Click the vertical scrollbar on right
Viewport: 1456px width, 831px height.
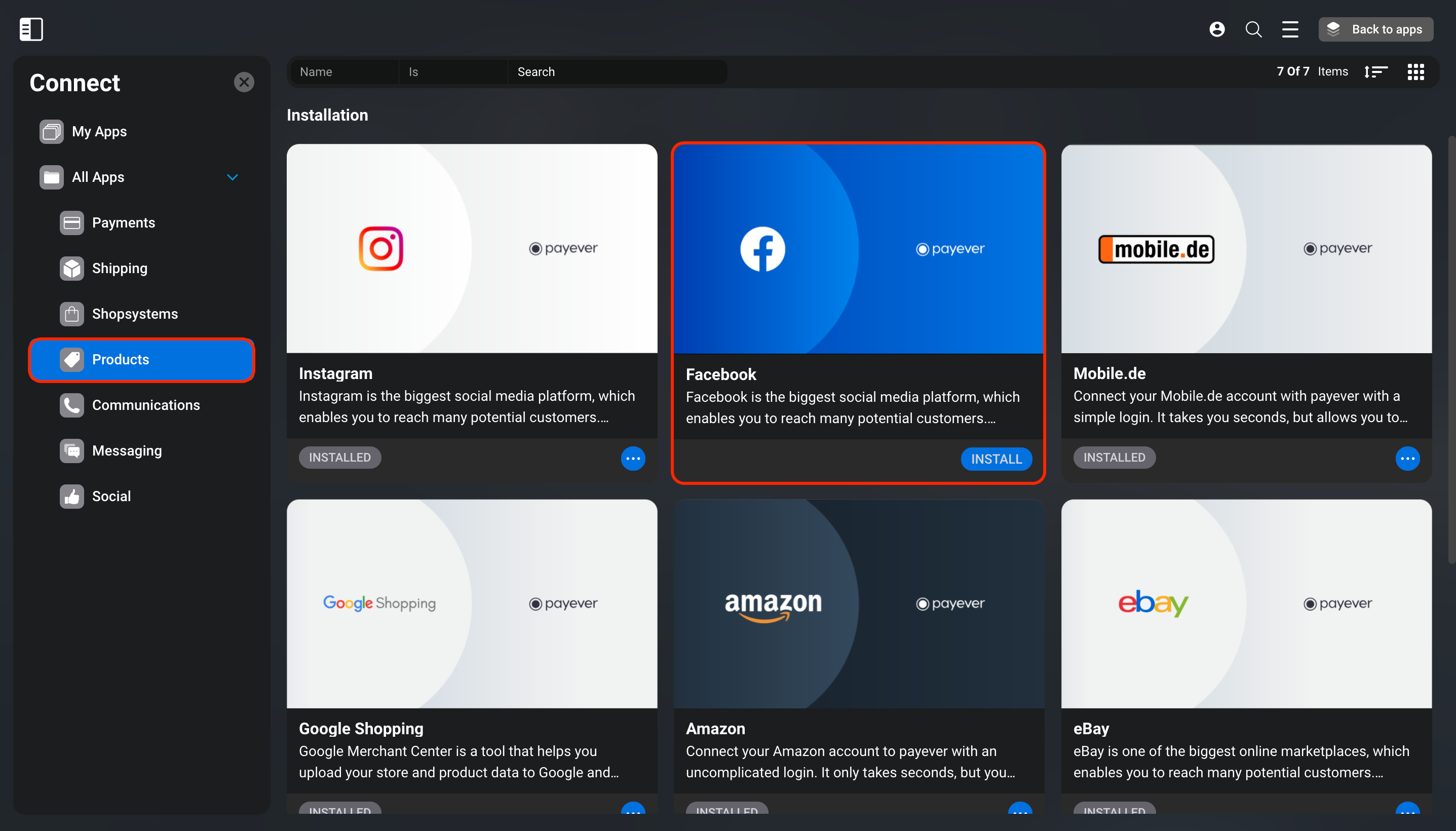coord(1451,349)
